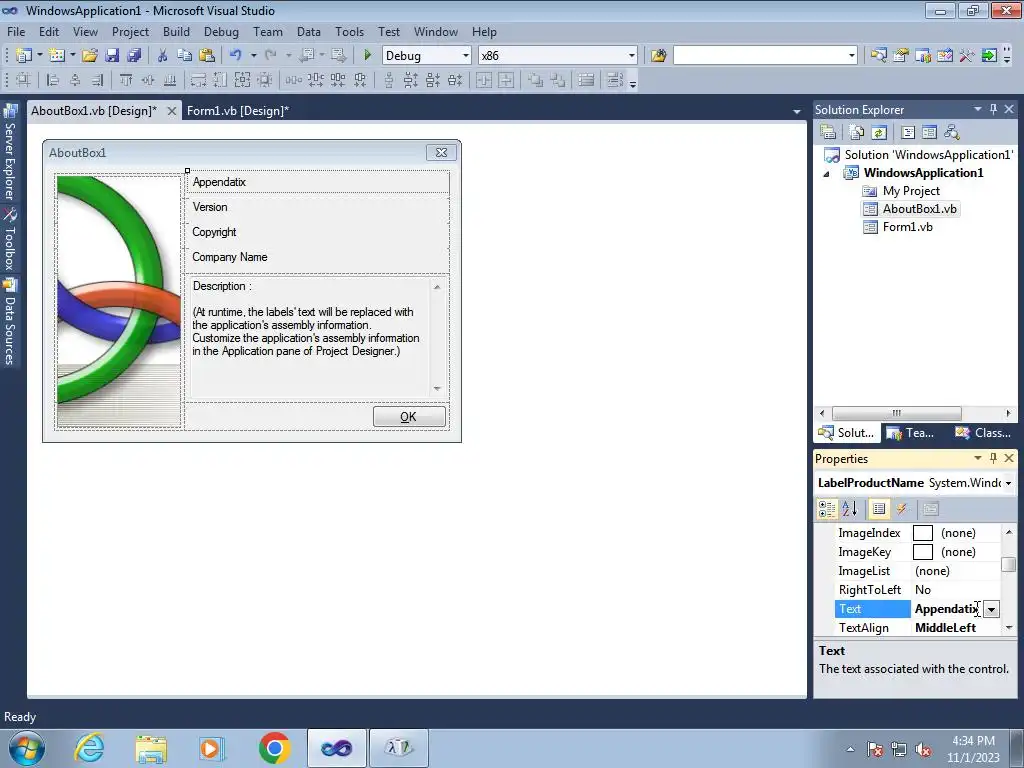
Task: Click the New Project toolbar icon
Action: [x=24, y=56]
